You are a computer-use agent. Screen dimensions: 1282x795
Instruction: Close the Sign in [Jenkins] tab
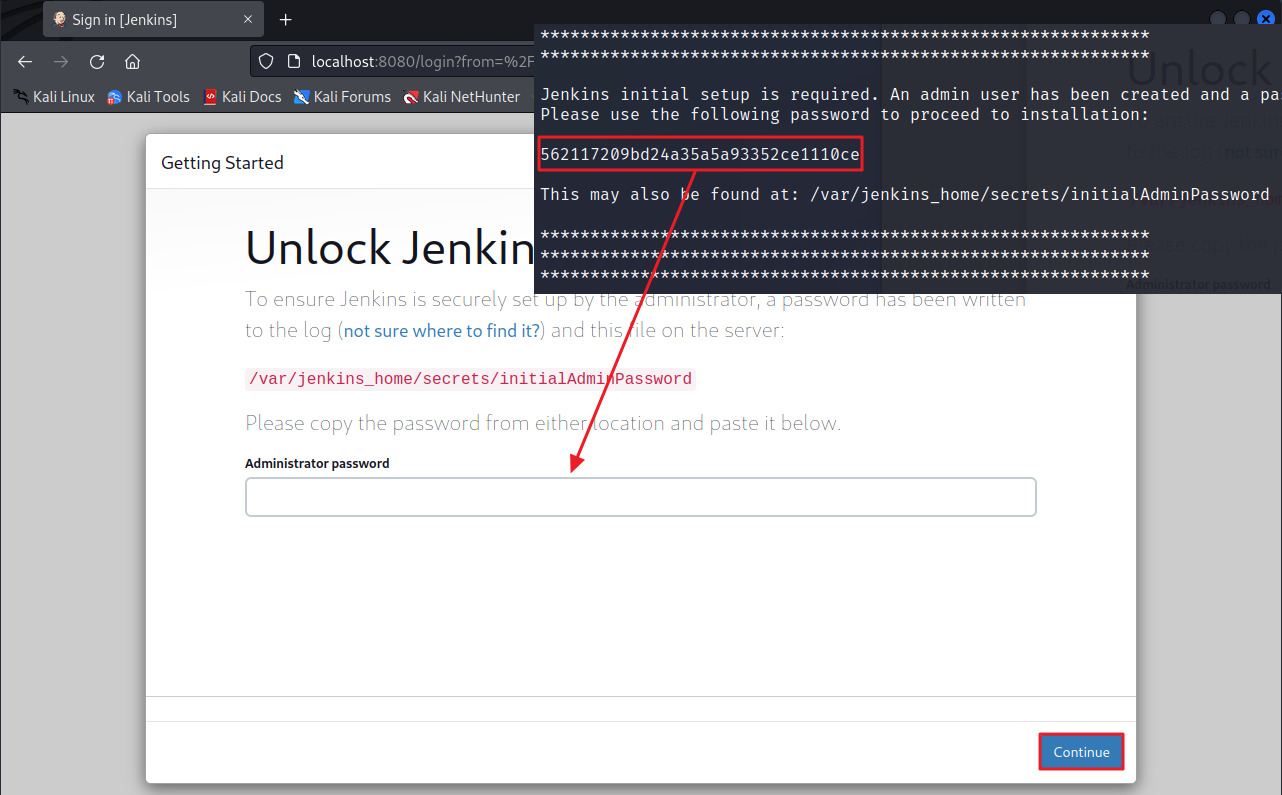point(248,20)
